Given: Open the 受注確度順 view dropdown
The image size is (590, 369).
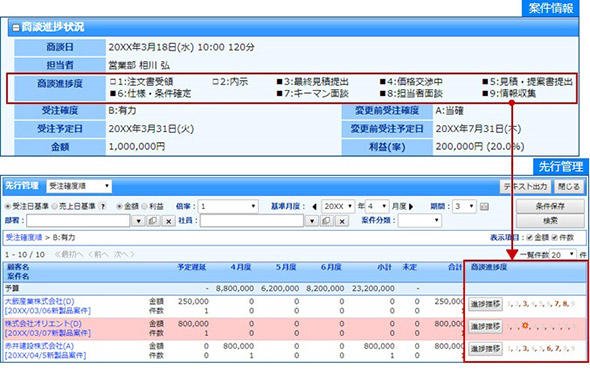Looking at the screenshot, I should [x=79, y=186].
